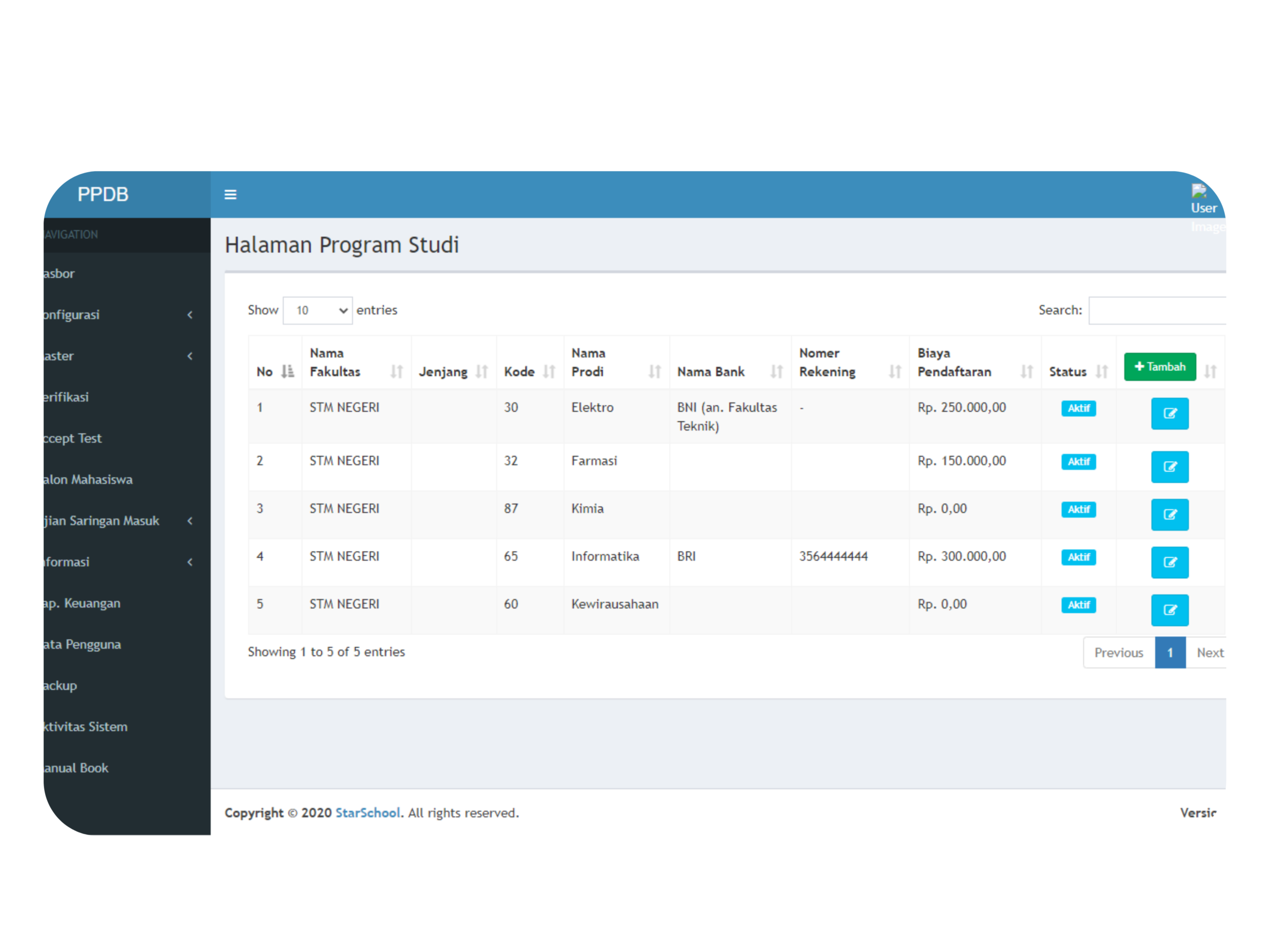Sort by Status column arrows
This screenshot has width=1270, height=952.
(1101, 371)
